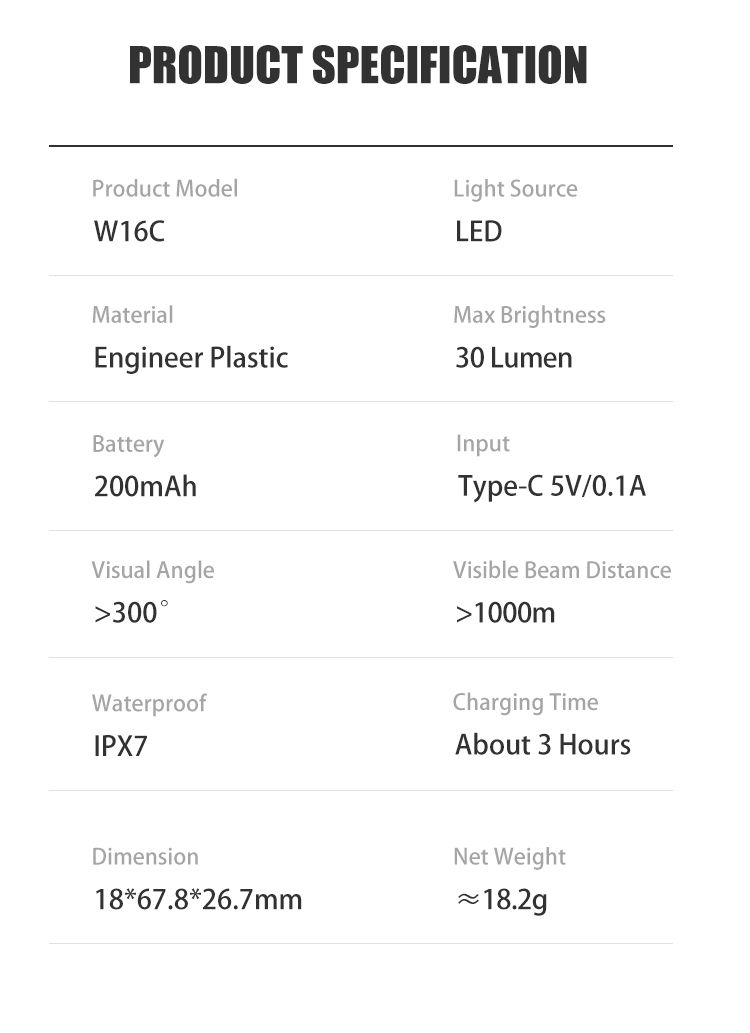This screenshot has height=1033, width=750.
Task: Select the 30 Lumen value
Action: [514, 358]
